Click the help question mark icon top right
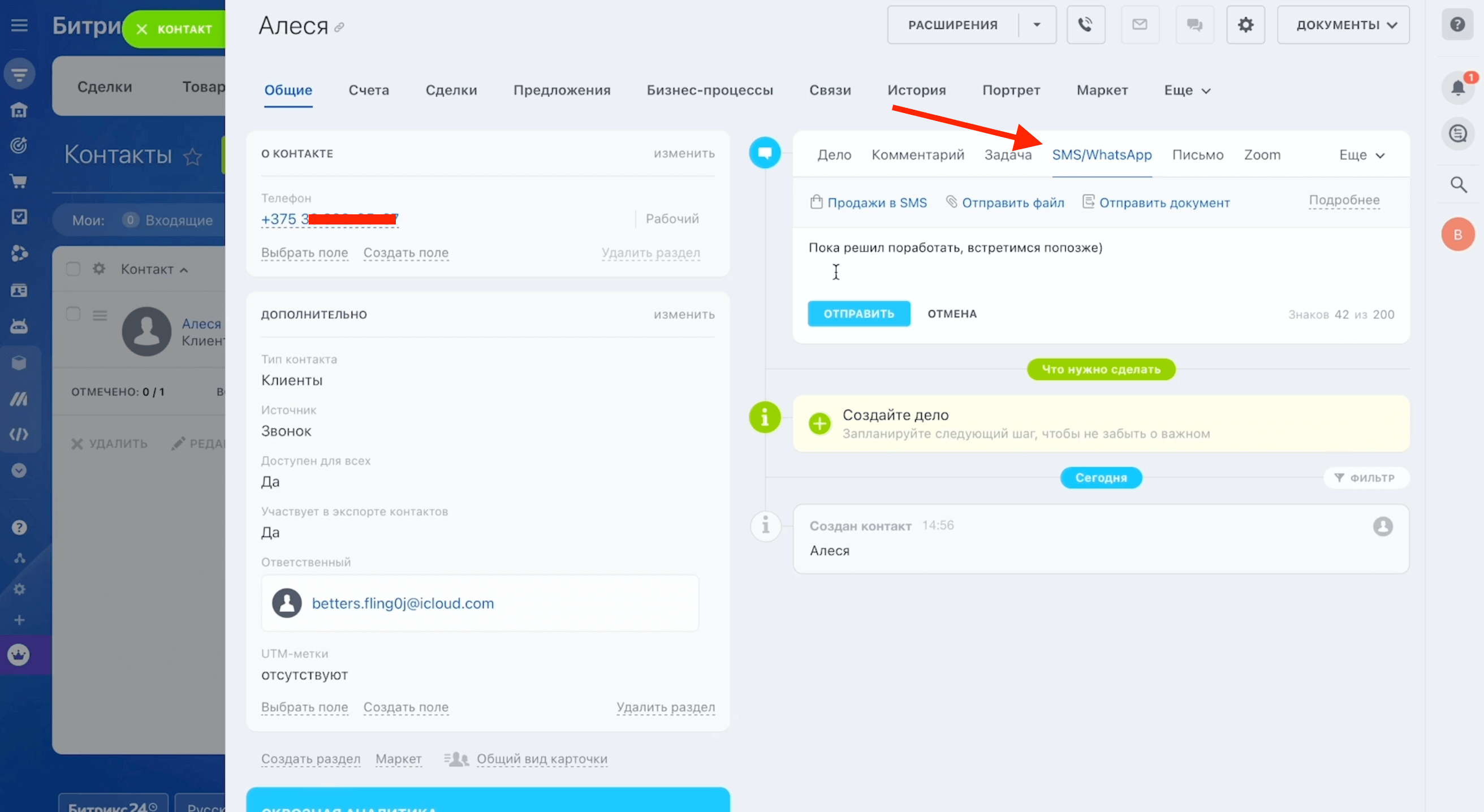This screenshot has width=1484, height=812. pos(1457,25)
